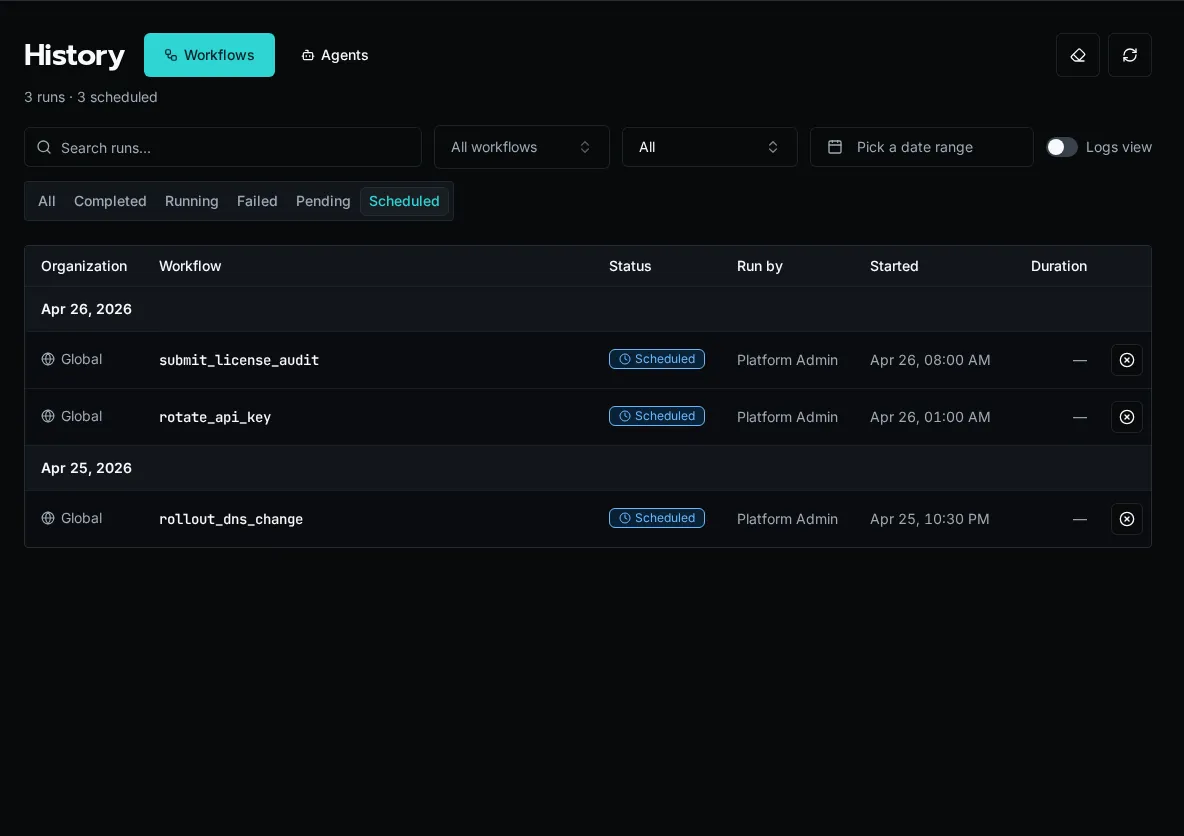Click the globe icon in the submit_license_audit row
Screen dimensions: 1184x836
tap(48, 359)
